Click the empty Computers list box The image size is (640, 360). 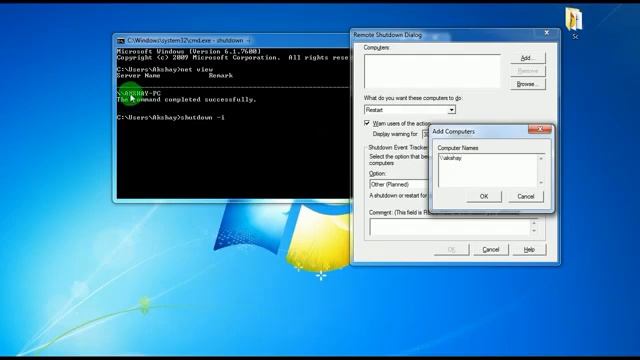coord(432,71)
